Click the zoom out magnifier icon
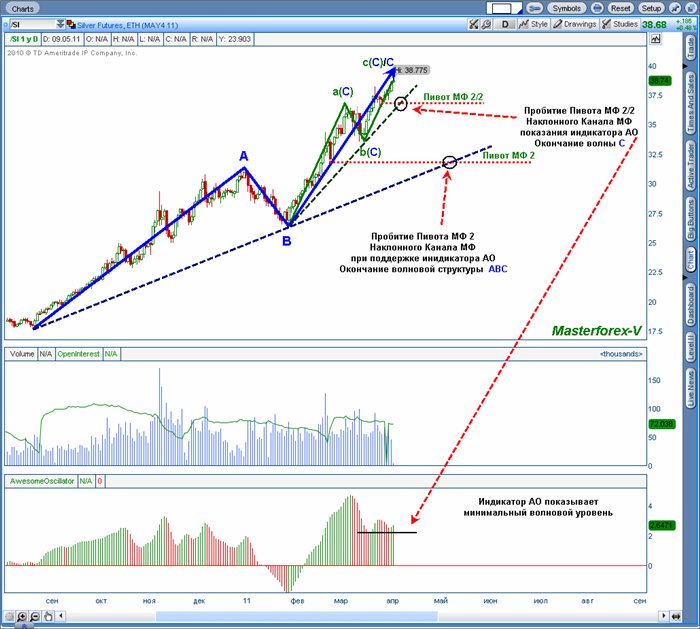This screenshot has height=629, width=700. (x=35, y=617)
